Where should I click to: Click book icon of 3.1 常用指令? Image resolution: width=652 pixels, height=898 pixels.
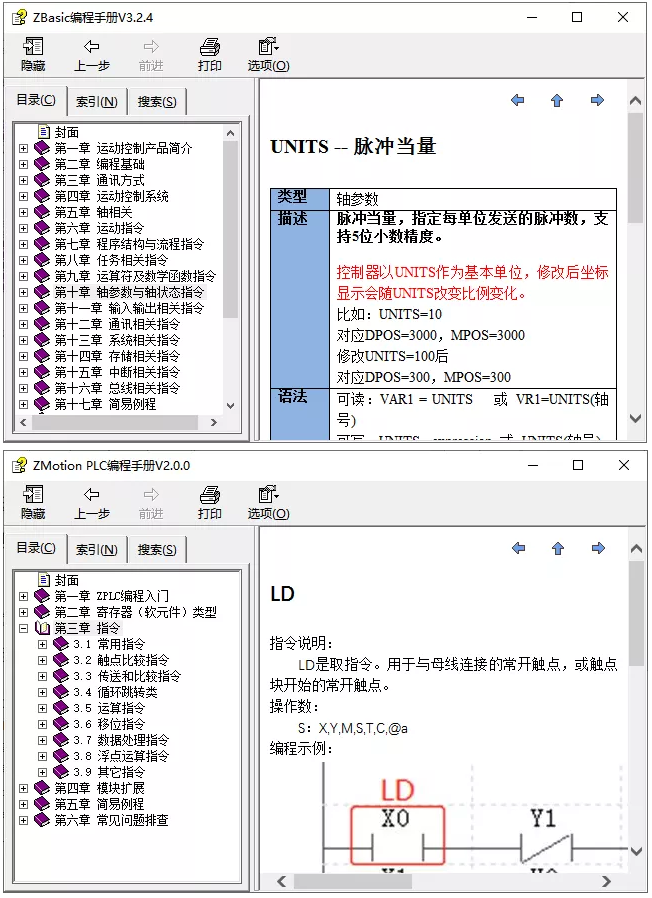click(61, 644)
